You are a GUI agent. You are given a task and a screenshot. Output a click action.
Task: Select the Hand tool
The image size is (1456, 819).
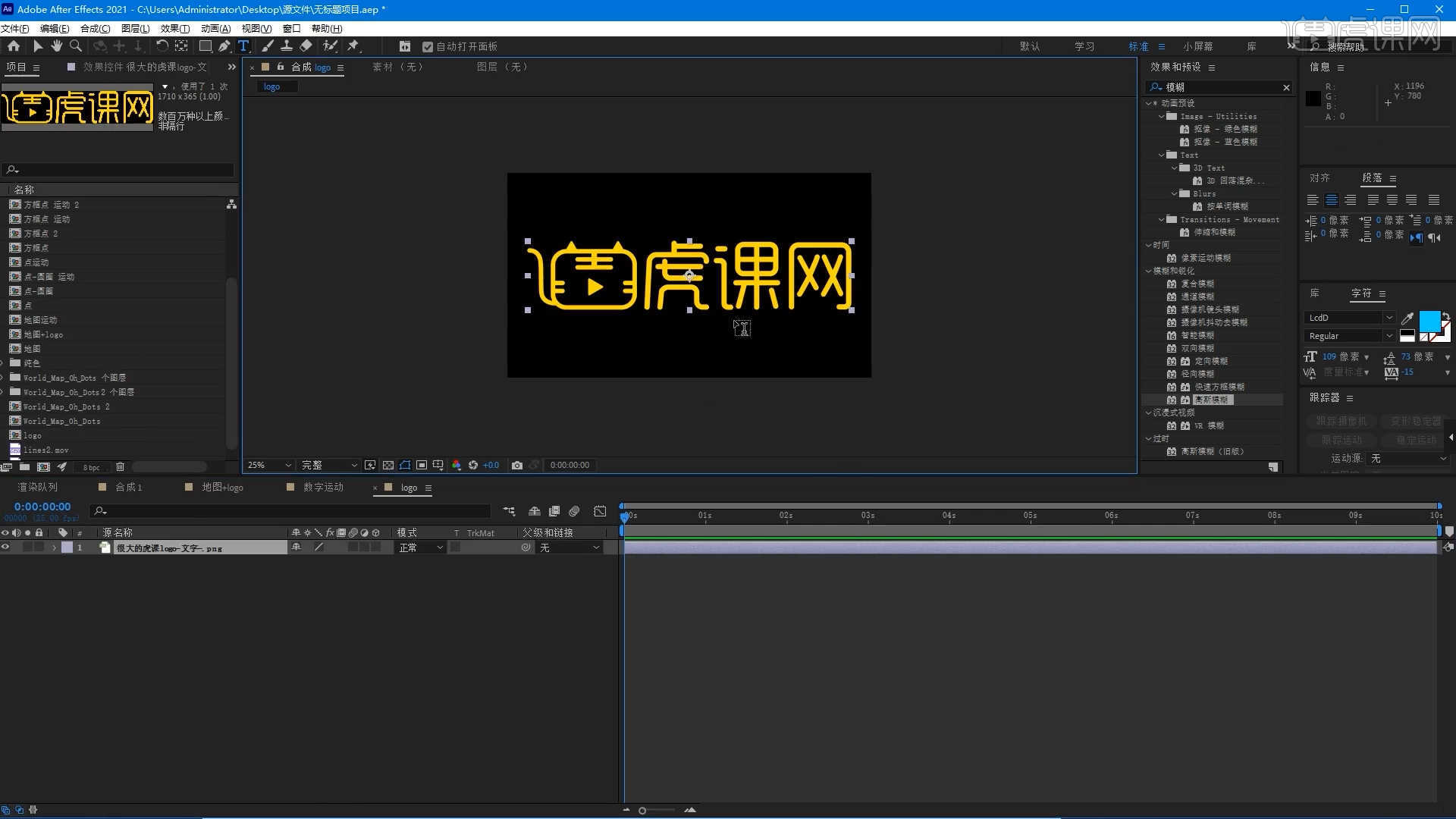56,46
